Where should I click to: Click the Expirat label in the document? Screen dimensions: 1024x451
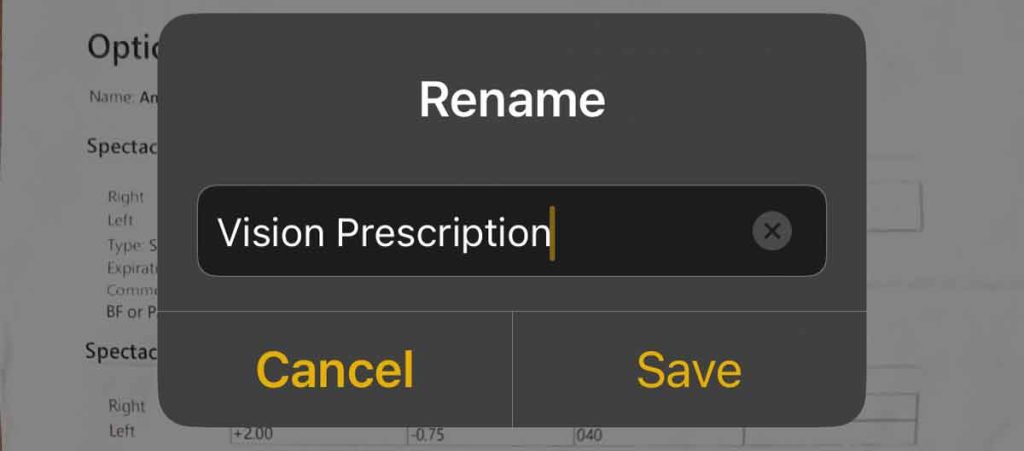(x=131, y=268)
